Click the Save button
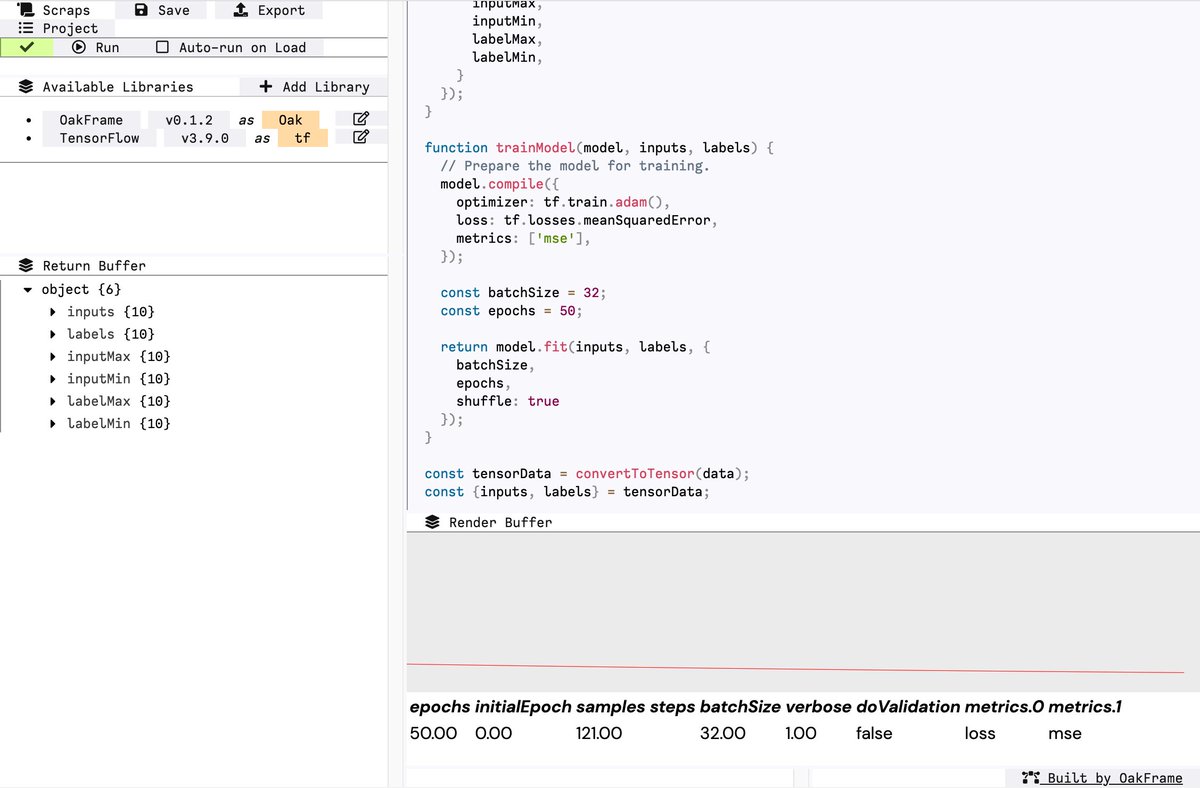Viewport: 1200px width, 788px height. (161, 10)
